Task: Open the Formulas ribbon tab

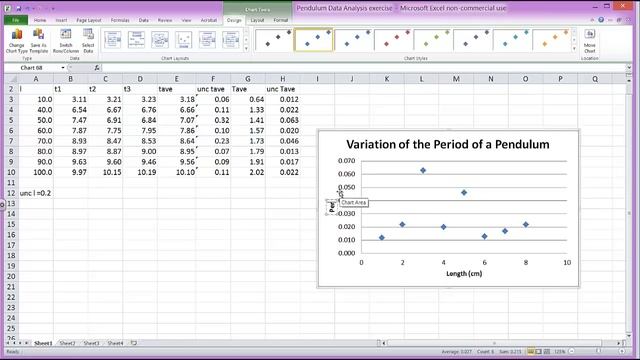Action: 120,20
